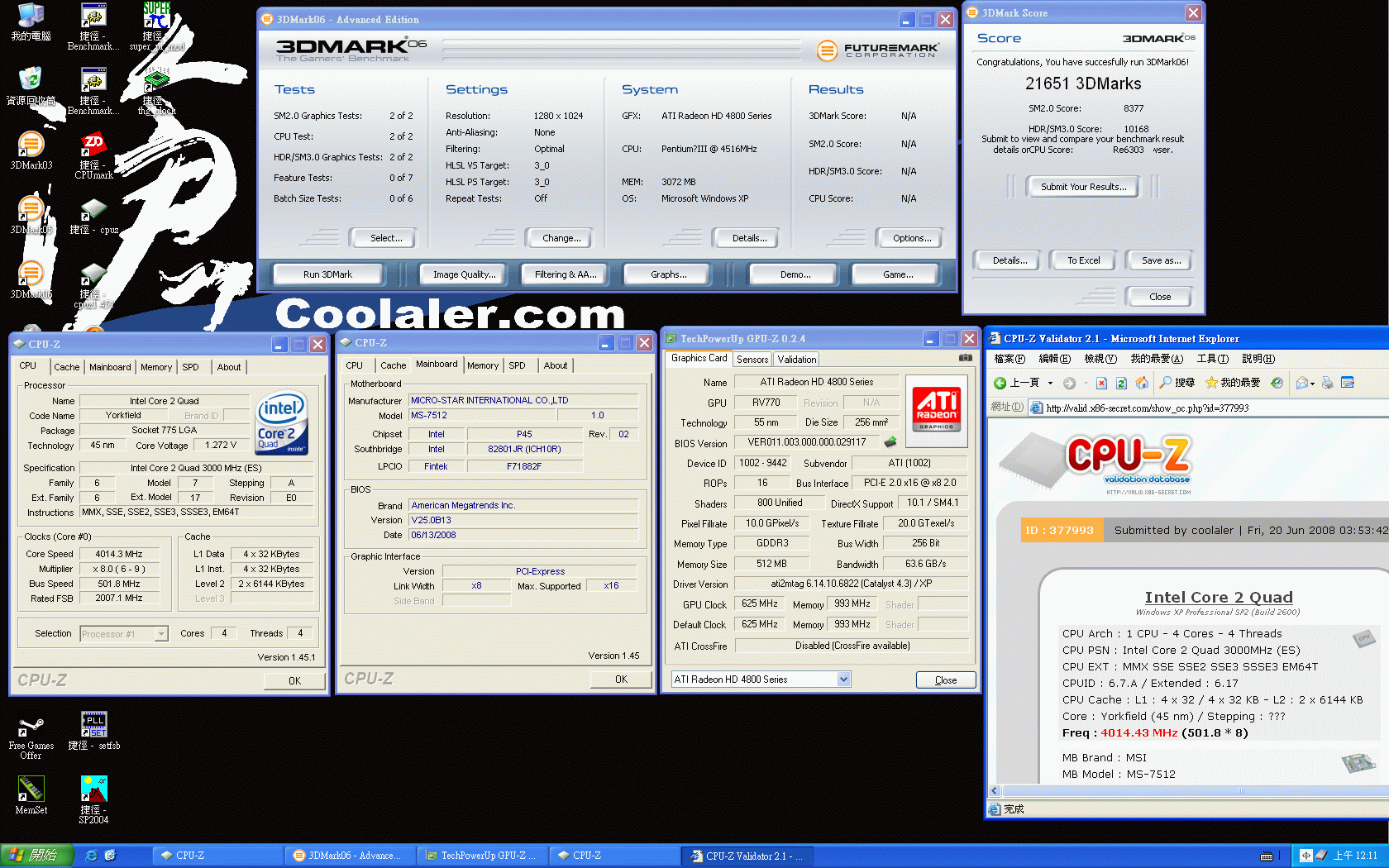
Task: Open IE Mail button dropdown arrow
Action: tap(1313, 383)
